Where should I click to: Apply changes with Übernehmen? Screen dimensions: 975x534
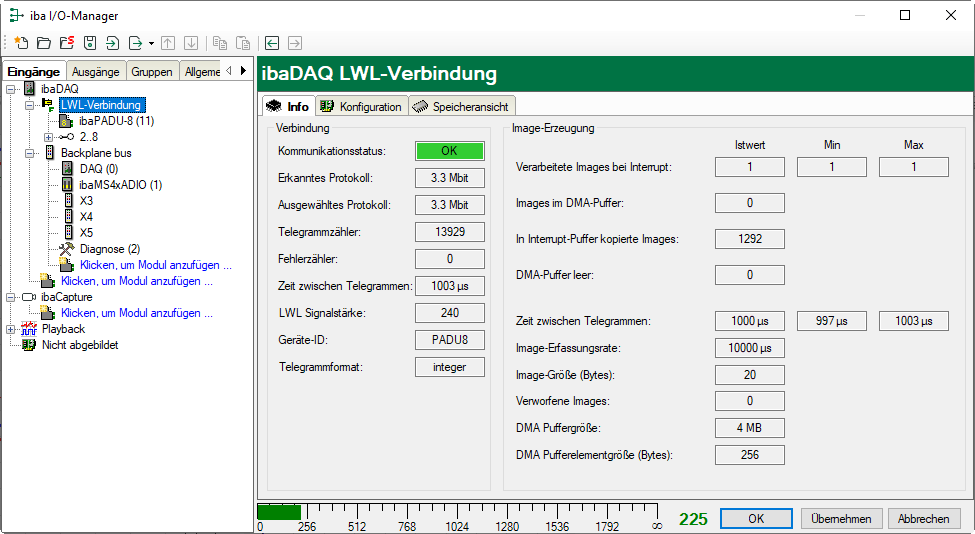[841, 518]
